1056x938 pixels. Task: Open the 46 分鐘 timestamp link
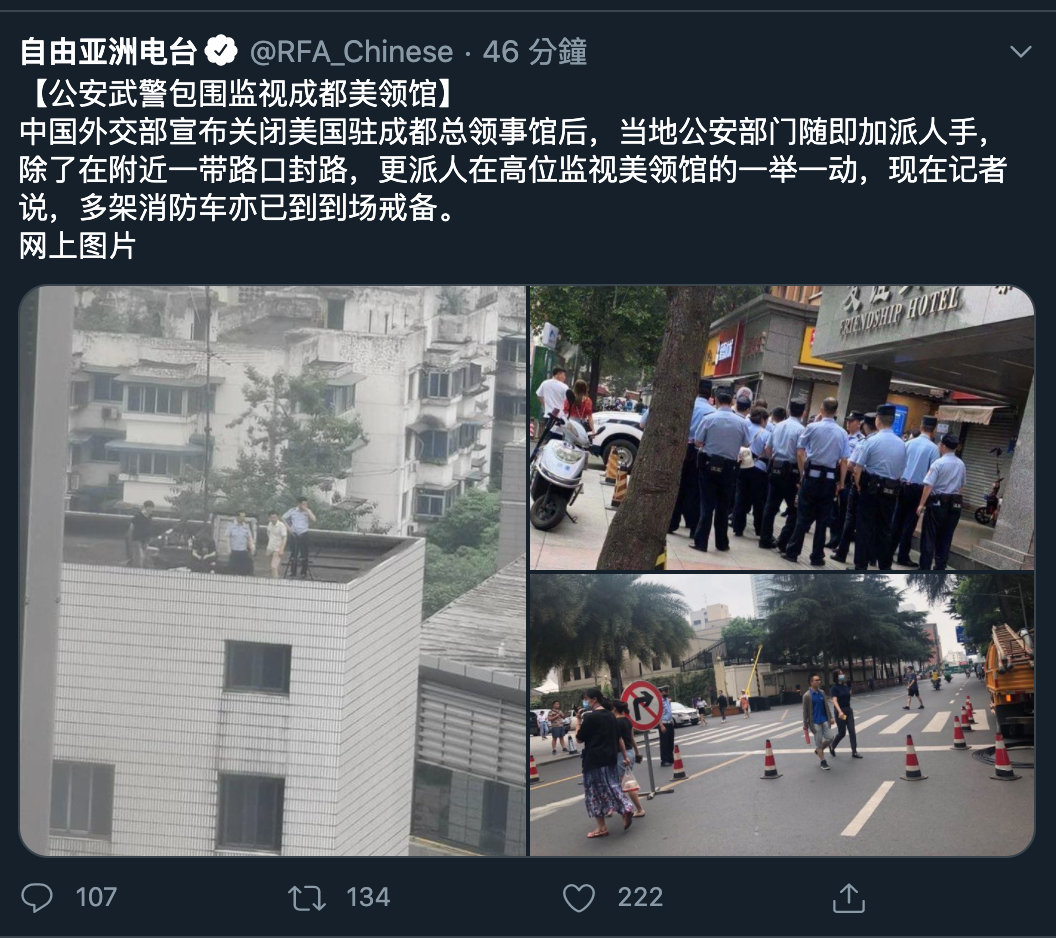[535, 52]
